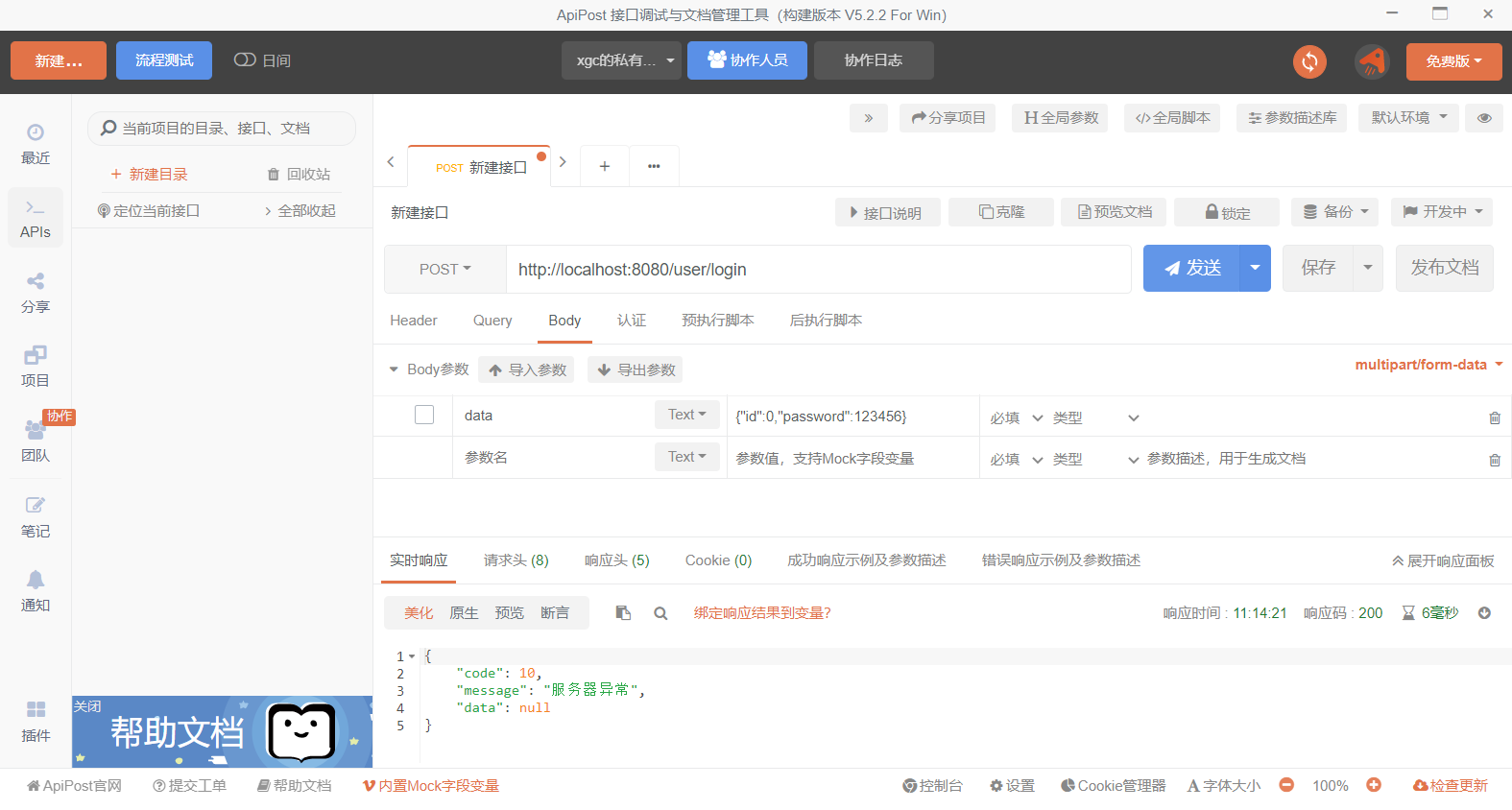Click the data parameter value field

pyautogui.click(x=852, y=417)
